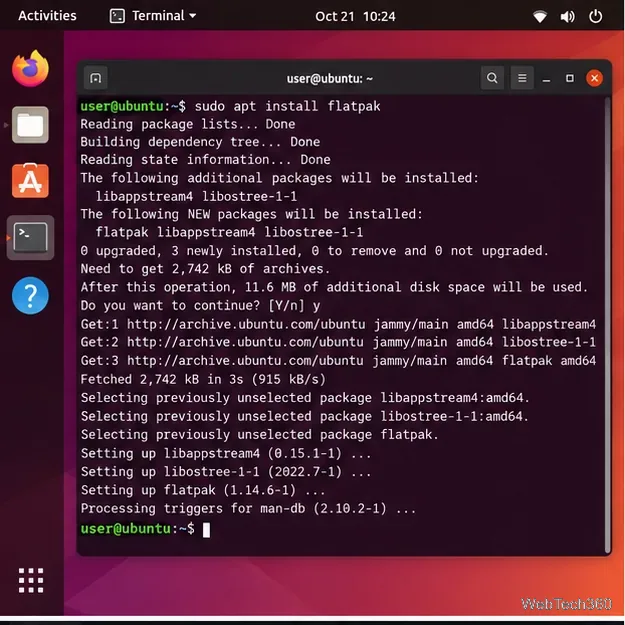This screenshot has height=625, width=625.
Task: Click 'Processing triggers for man-db' line
Action: (248, 509)
